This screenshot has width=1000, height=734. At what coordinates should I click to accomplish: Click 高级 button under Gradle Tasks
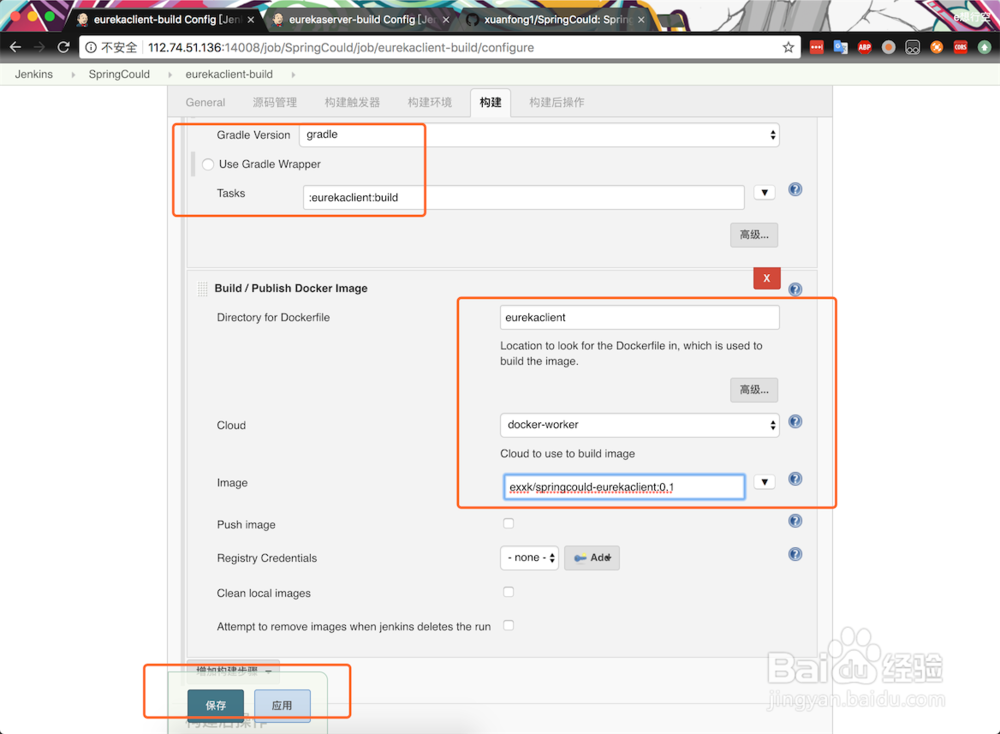(754, 235)
